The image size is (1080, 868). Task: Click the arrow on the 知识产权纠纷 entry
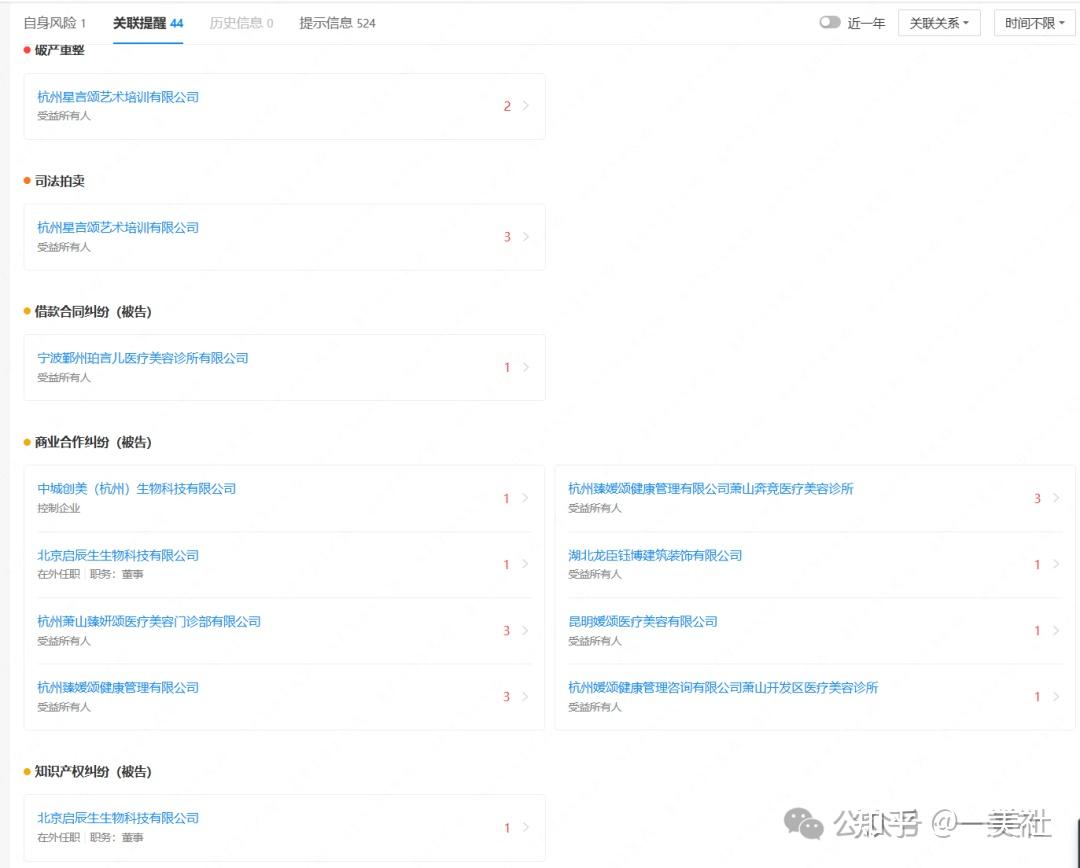click(524, 828)
